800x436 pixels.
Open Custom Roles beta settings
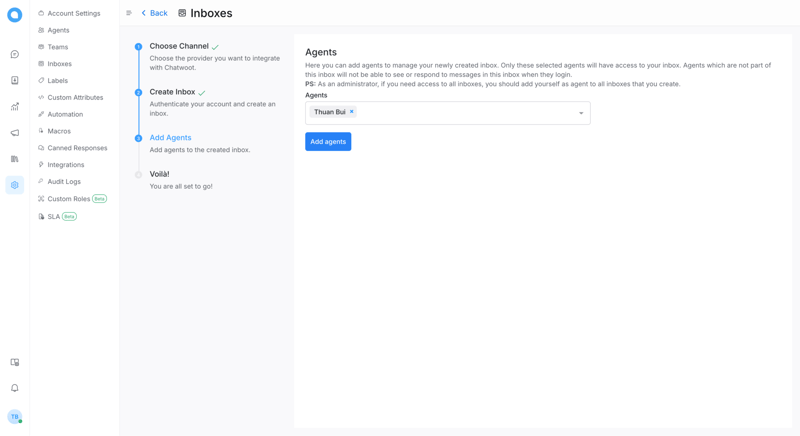click(x=69, y=199)
